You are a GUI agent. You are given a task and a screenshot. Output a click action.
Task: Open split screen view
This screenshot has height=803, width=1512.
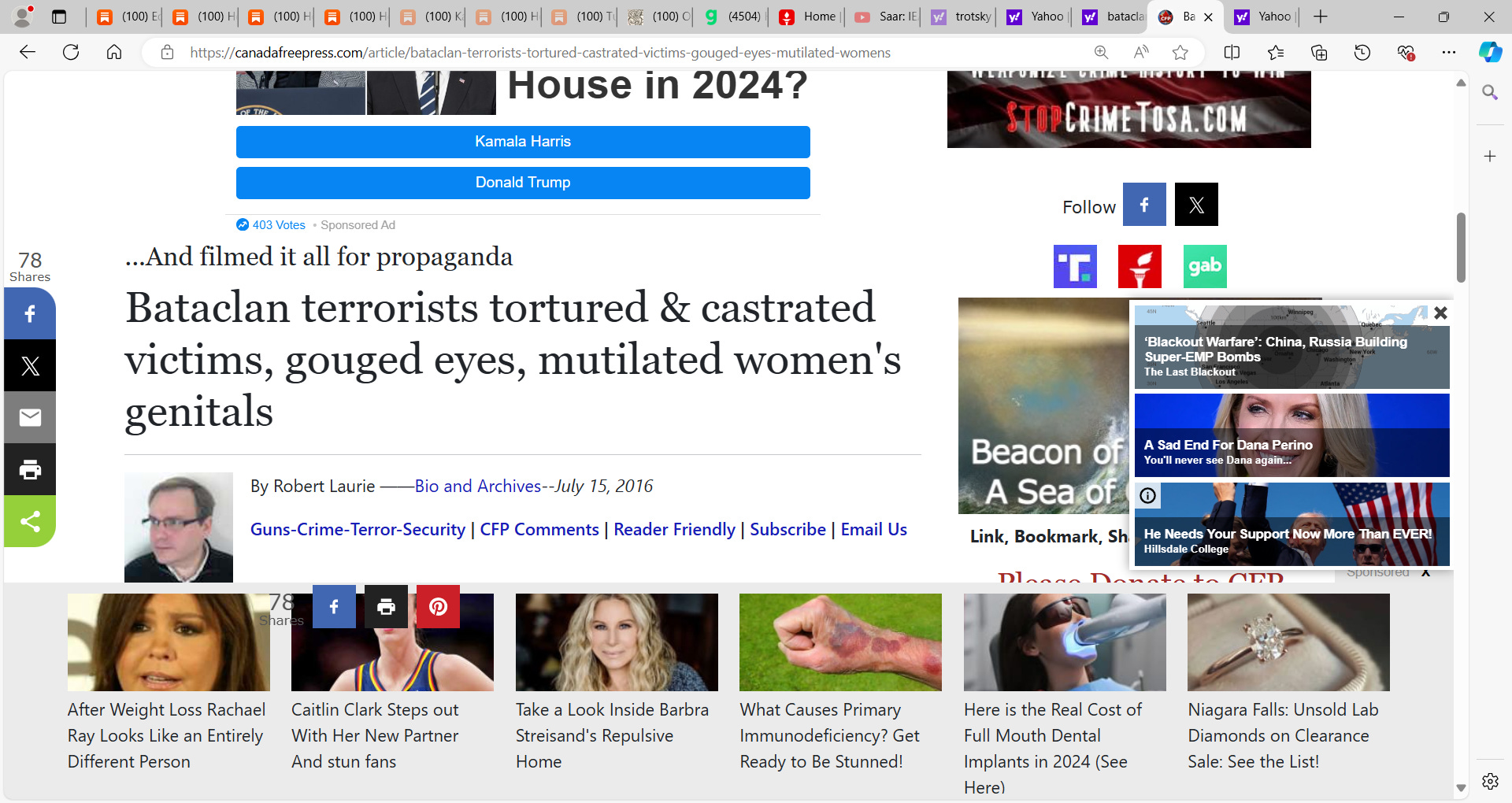click(x=1232, y=53)
